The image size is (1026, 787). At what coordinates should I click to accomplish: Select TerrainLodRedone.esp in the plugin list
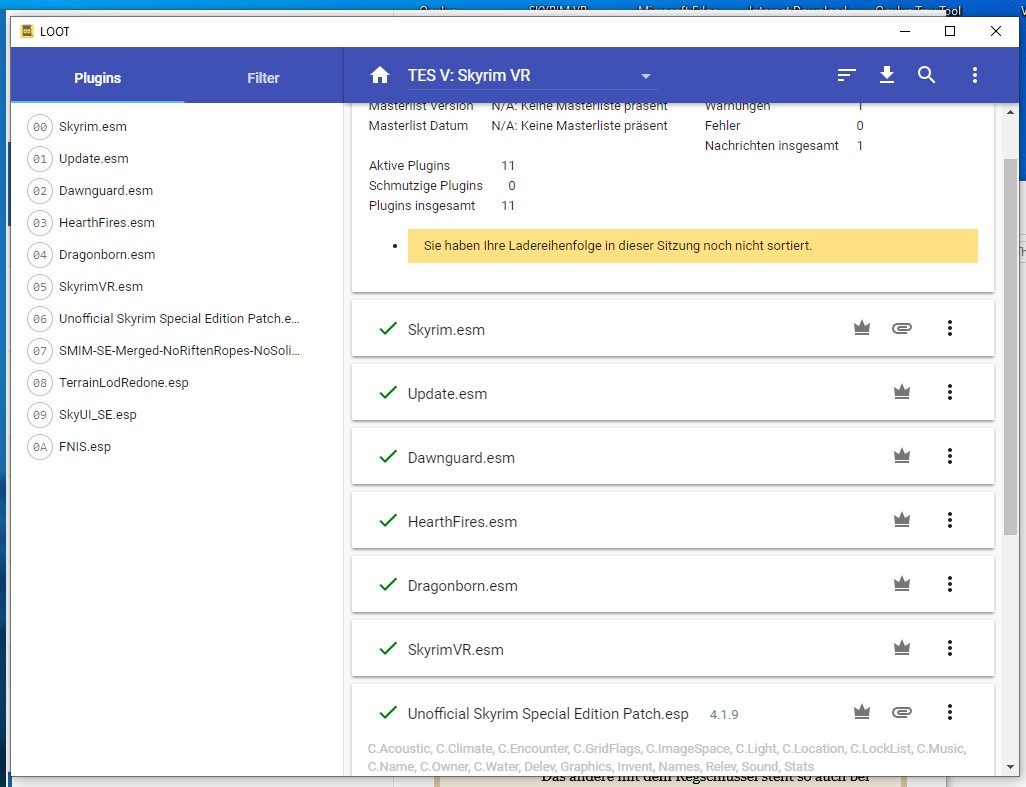click(123, 383)
